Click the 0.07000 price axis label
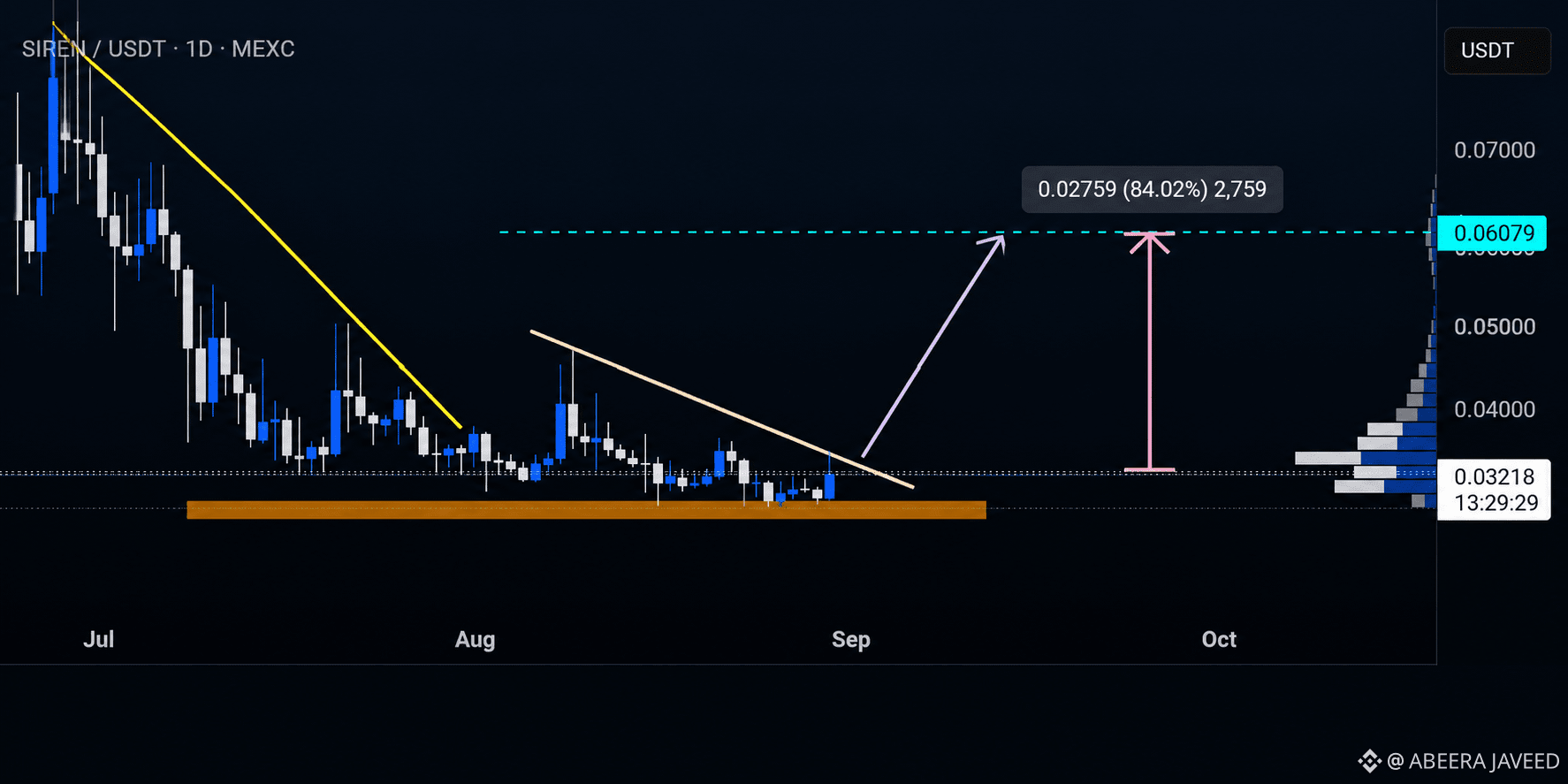Screen dimensions: 1568x784 click(x=1495, y=150)
